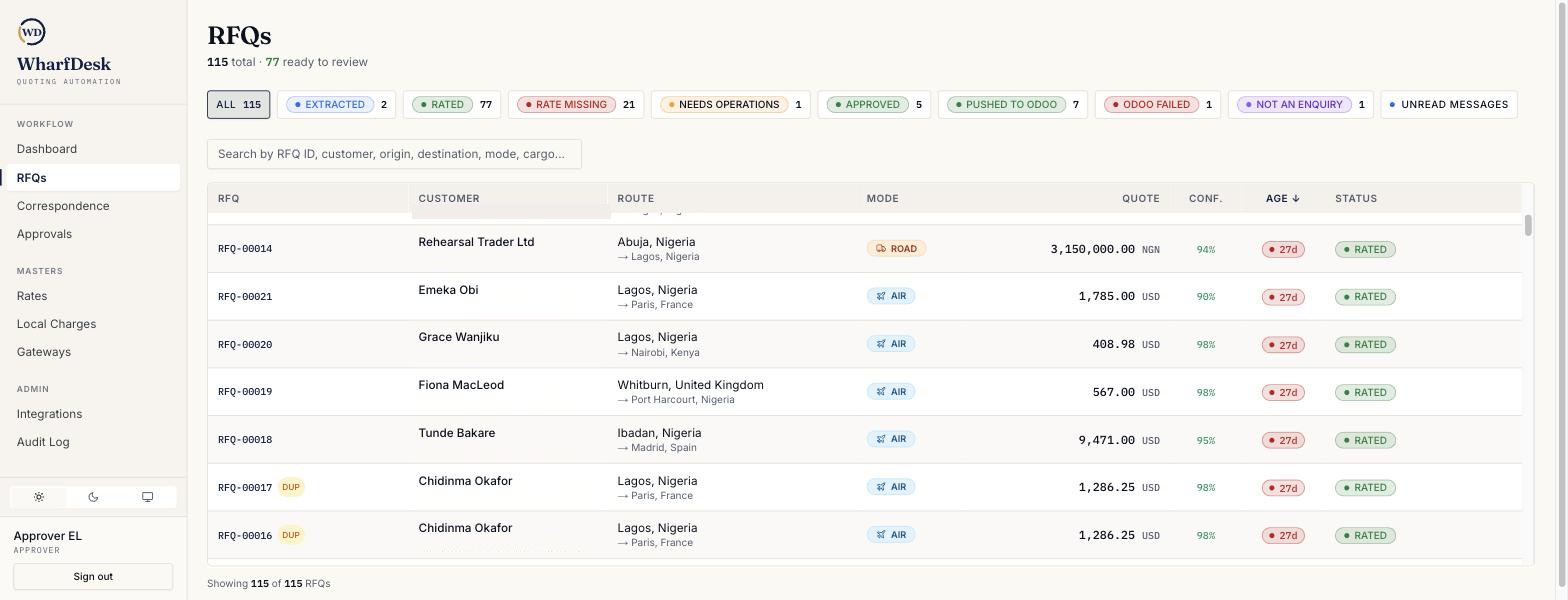Select customer Tunde Bakare
This screenshot has width=1568, height=600.
tap(456, 433)
